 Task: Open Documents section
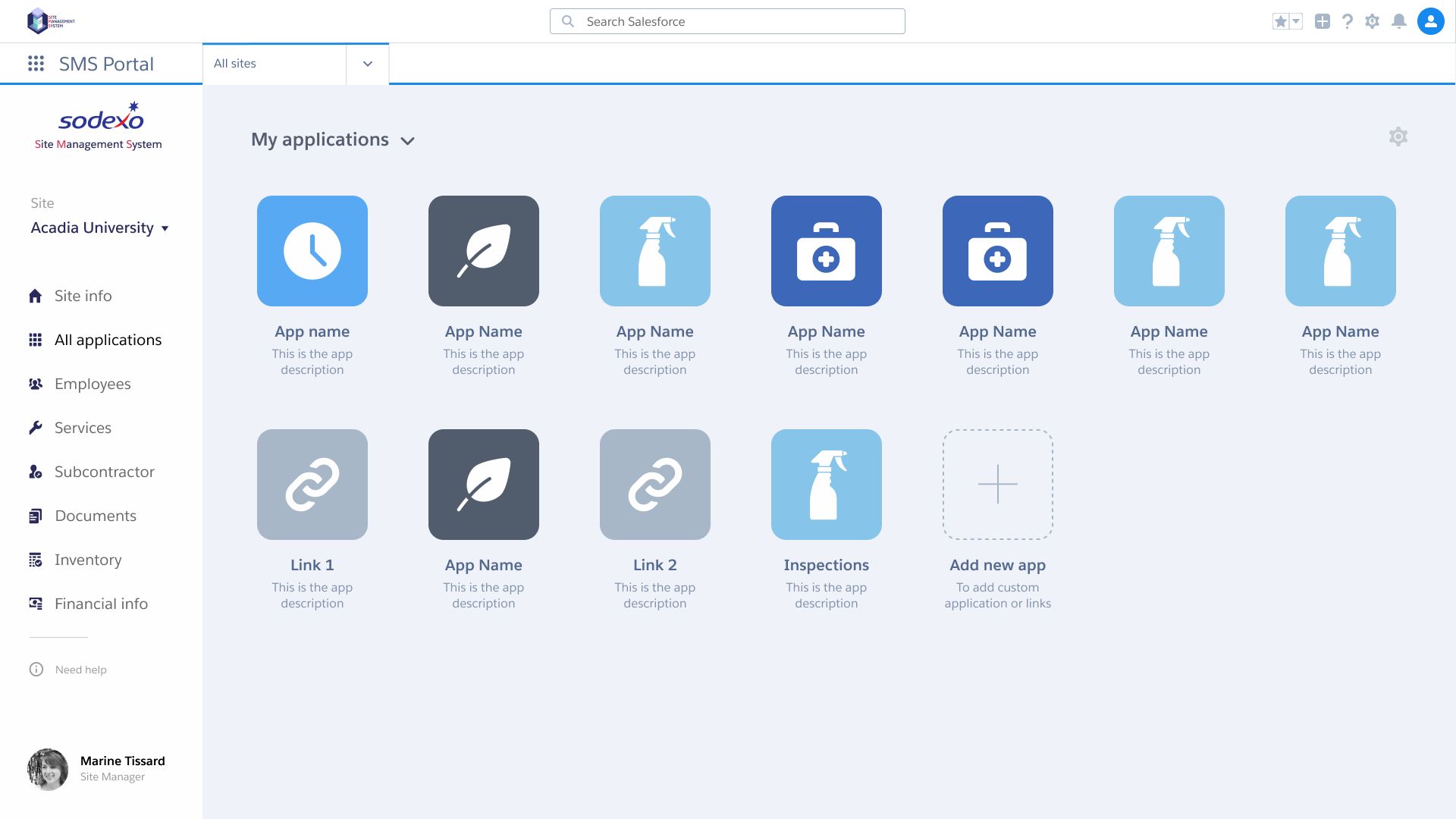(x=83, y=516)
